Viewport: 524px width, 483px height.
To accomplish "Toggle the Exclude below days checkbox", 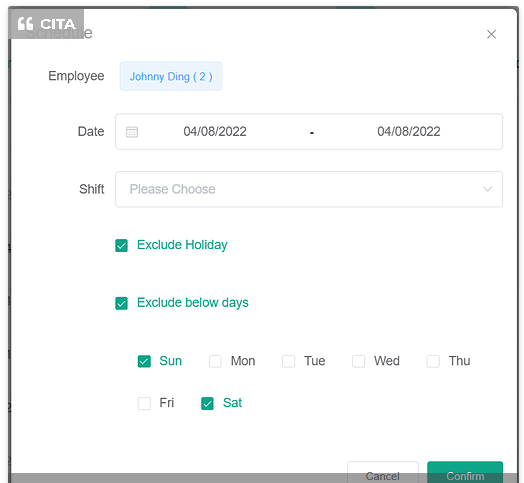I will pos(121,303).
